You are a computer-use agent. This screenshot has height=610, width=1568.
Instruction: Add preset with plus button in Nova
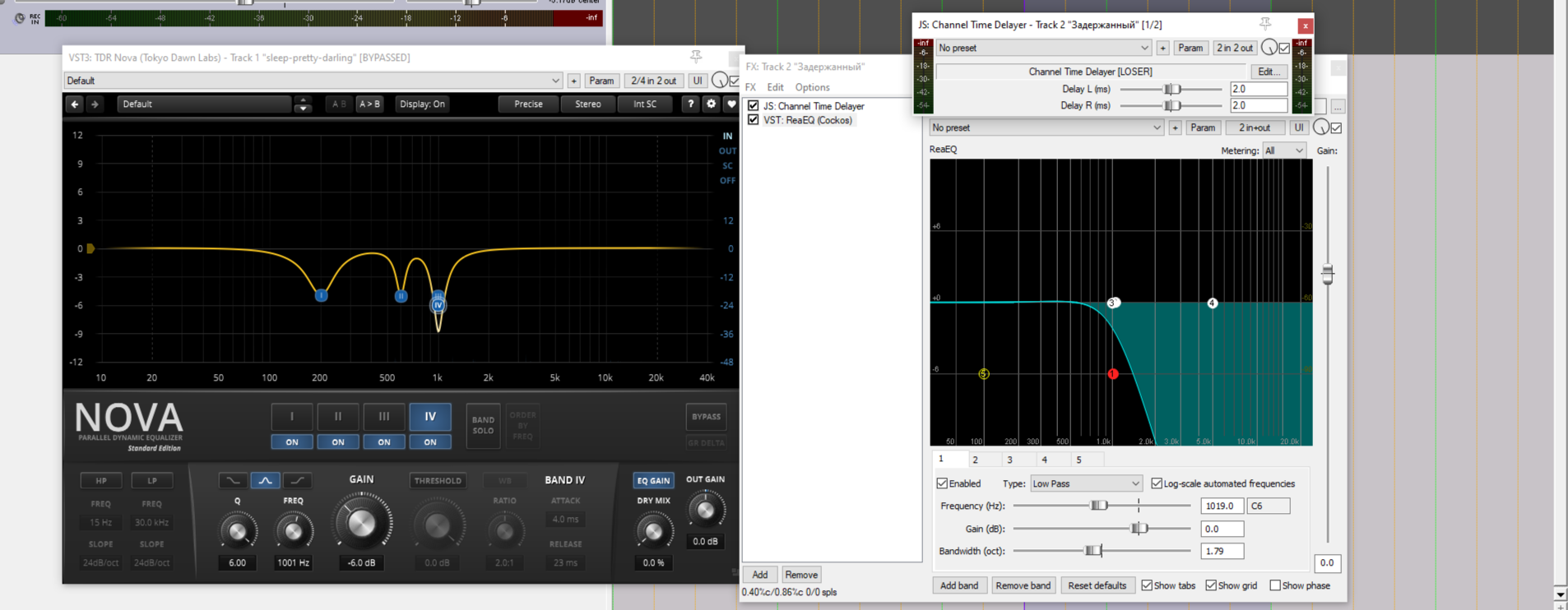pos(573,81)
